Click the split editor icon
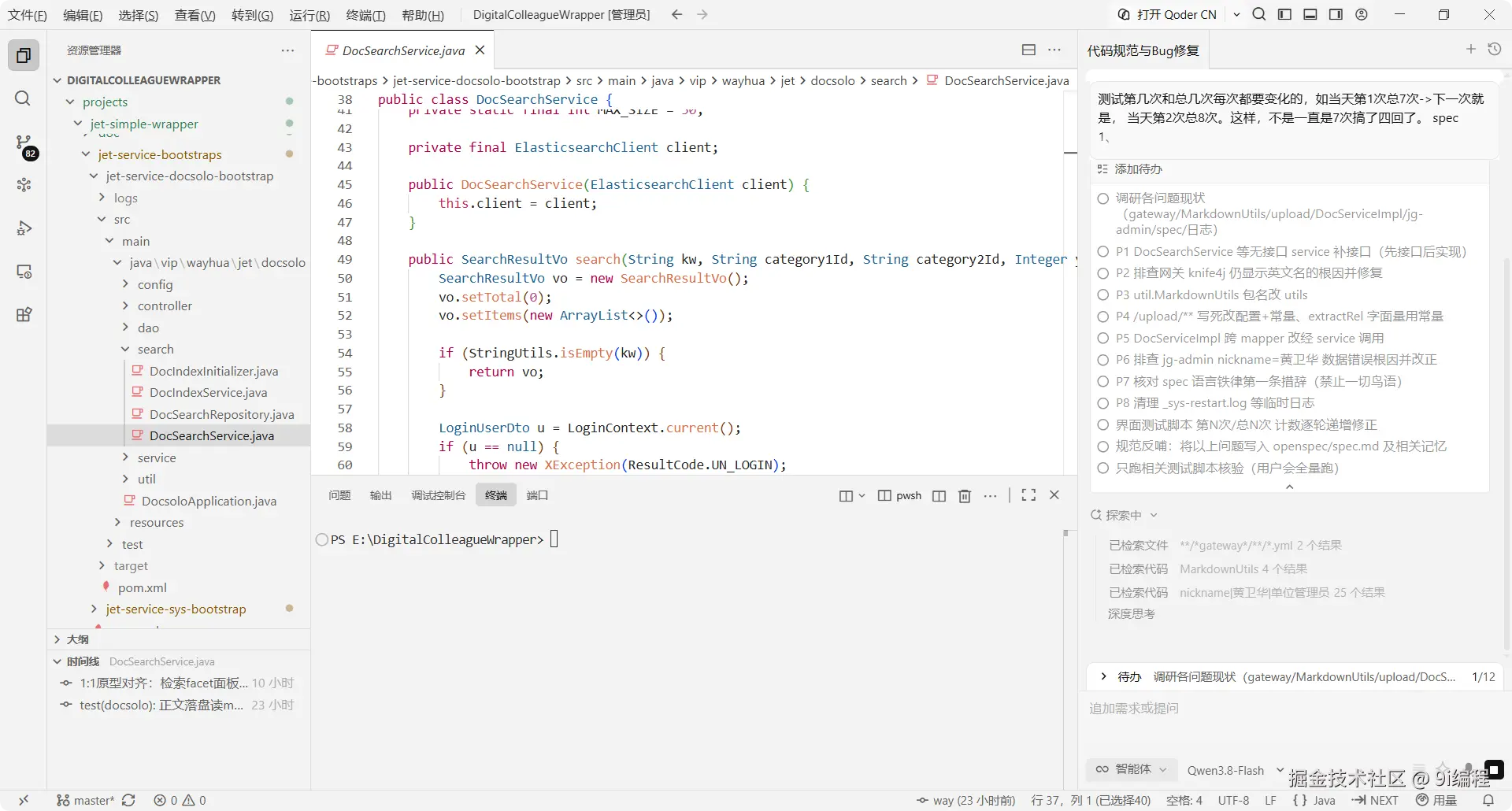The image size is (1512, 811). tap(1028, 50)
